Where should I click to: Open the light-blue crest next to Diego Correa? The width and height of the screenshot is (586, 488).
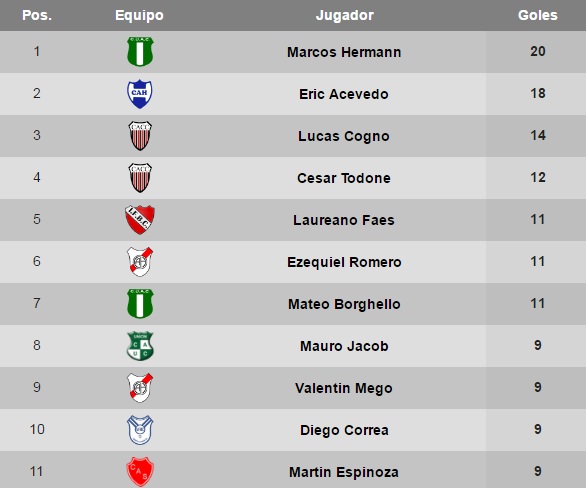pyautogui.click(x=140, y=430)
